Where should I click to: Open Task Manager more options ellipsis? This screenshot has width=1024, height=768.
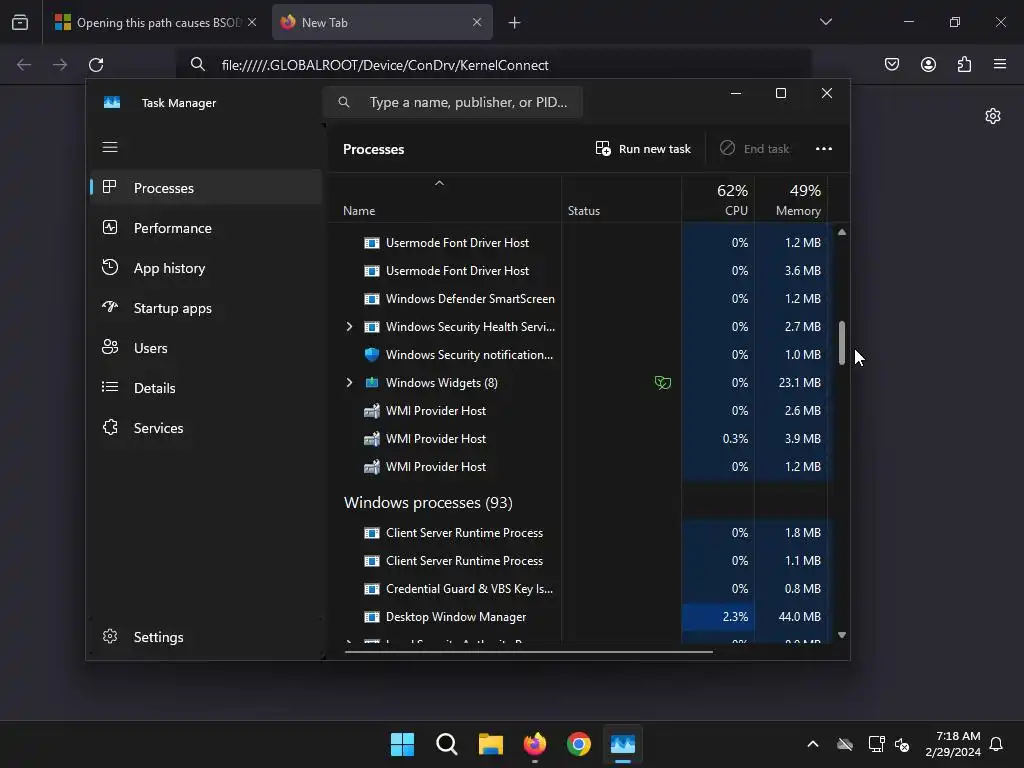coord(824,149)
